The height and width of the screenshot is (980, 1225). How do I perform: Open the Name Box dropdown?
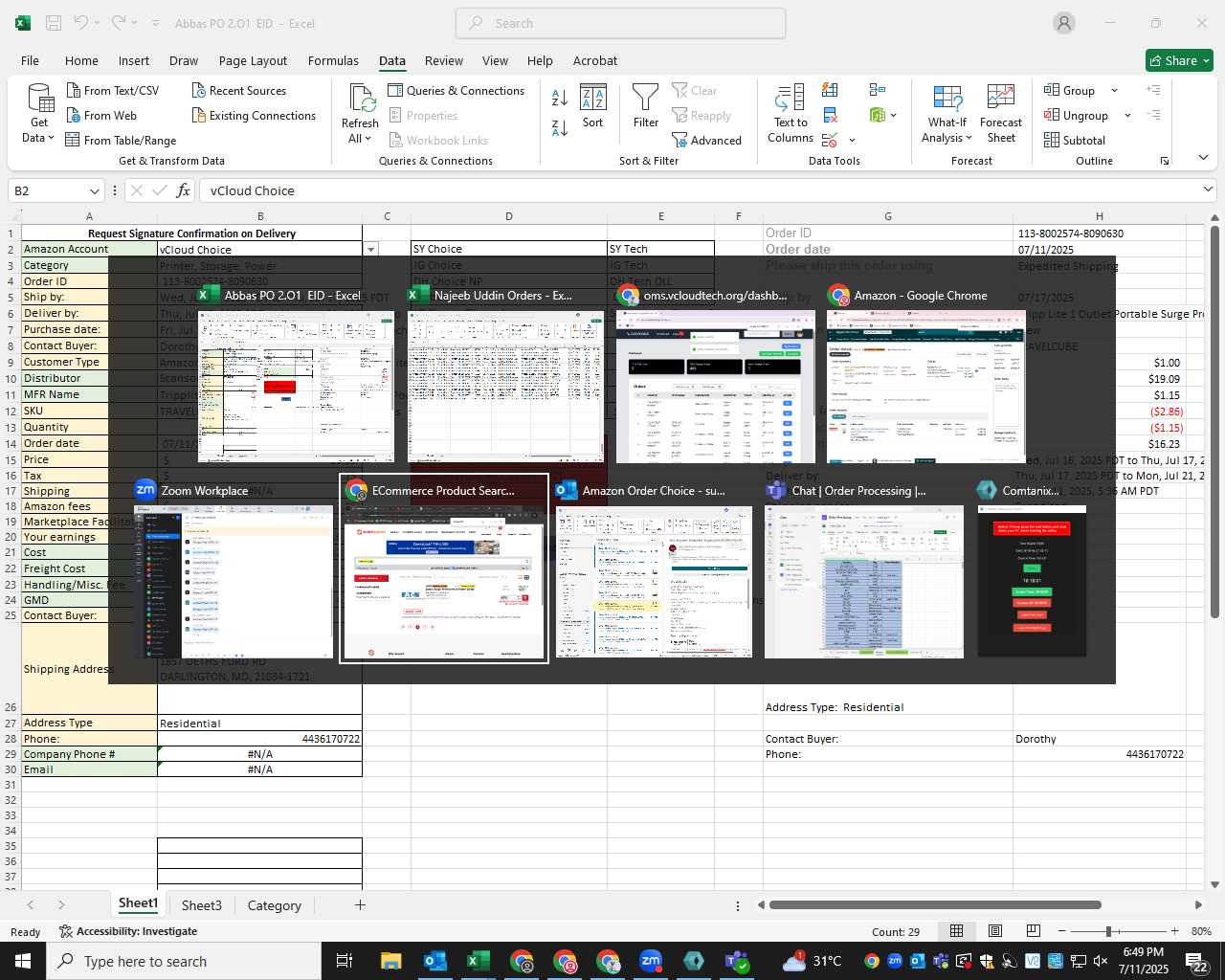click(x=94, y=190)
